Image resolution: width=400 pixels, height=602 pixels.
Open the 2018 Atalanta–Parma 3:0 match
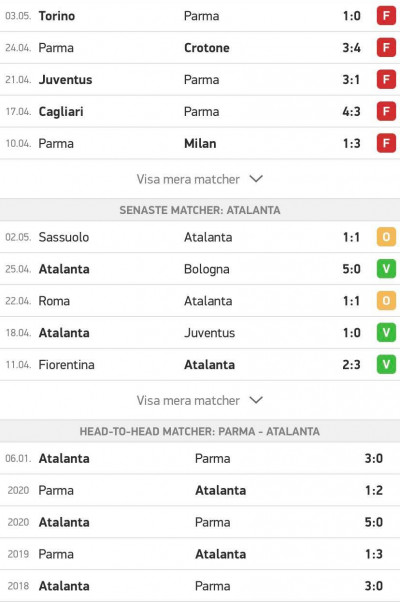(x=200, y=585)
